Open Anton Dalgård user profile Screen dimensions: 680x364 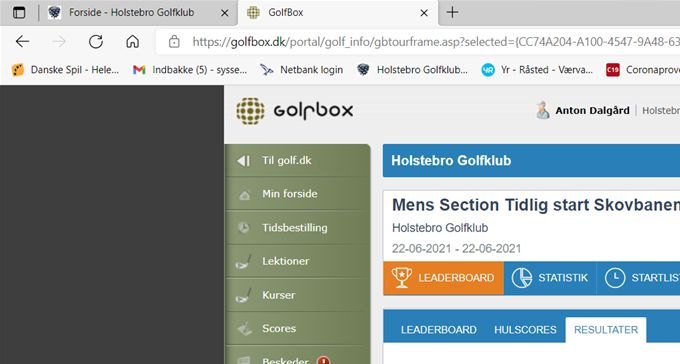point(592,111)
